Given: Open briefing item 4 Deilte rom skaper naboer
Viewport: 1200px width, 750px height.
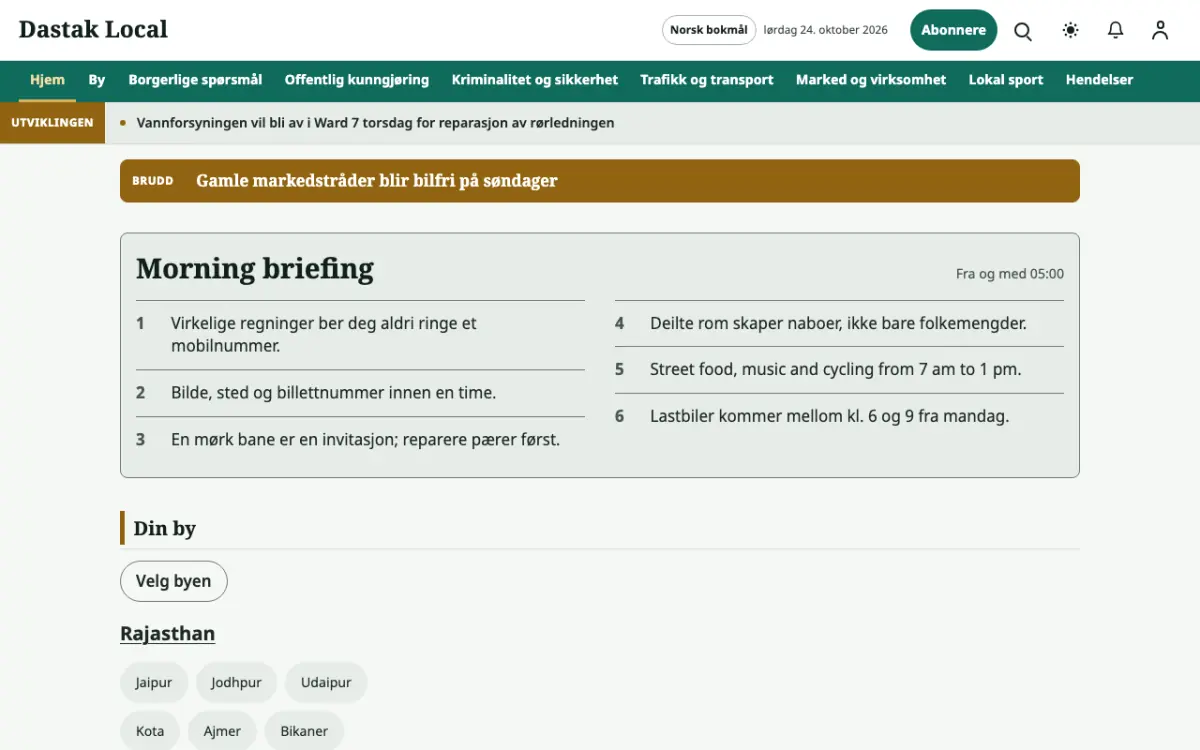Looking at the screenshot, I should click(x=839, y=323).
